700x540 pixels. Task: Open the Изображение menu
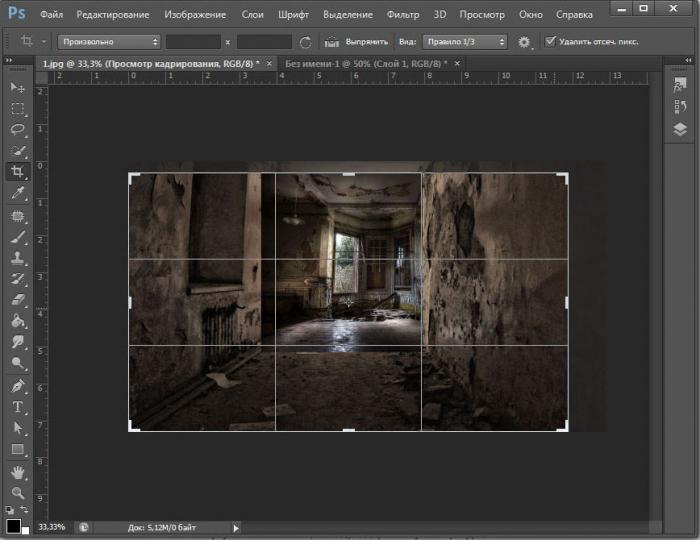195,15
